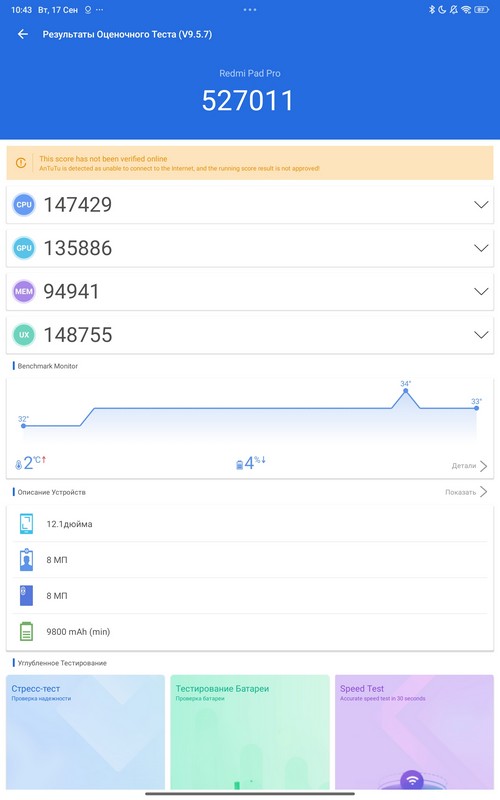The height and width of the screenshot is (800, 500).
Task: Tap the front camera 8 МП icon
Action: point(26,560)
